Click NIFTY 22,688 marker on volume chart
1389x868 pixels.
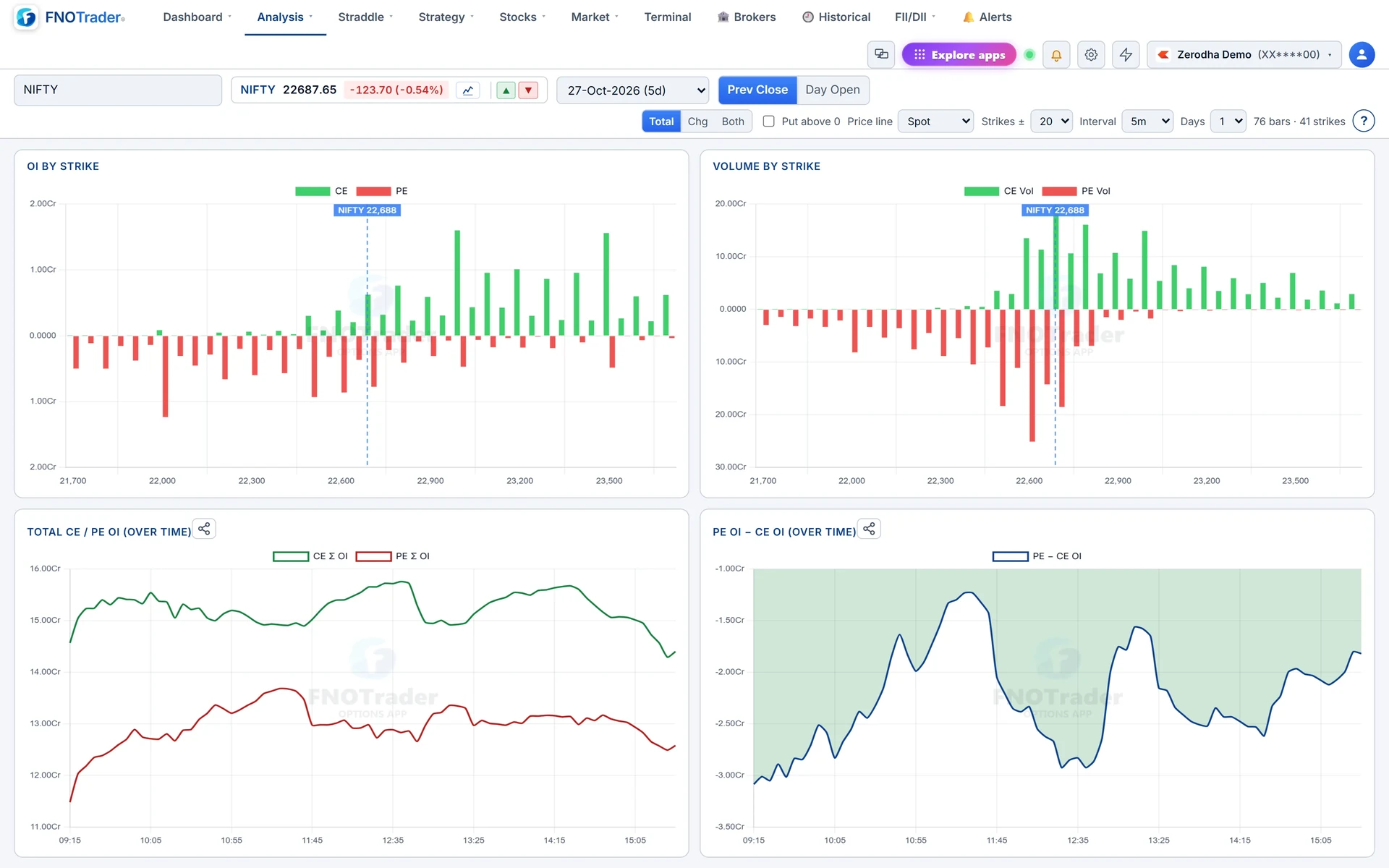pos(1055,210)
